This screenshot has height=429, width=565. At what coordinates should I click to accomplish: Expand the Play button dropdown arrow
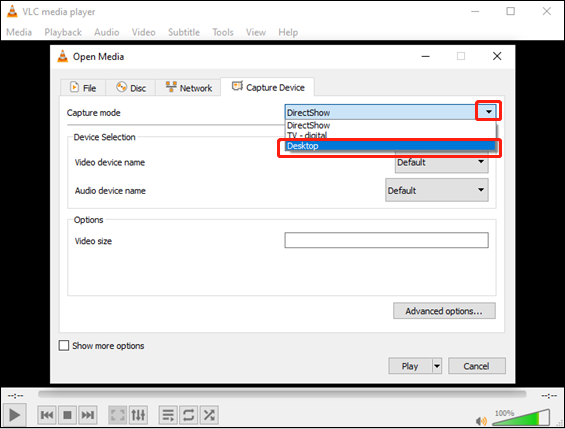pyautogui.click(x=437, y=366)
